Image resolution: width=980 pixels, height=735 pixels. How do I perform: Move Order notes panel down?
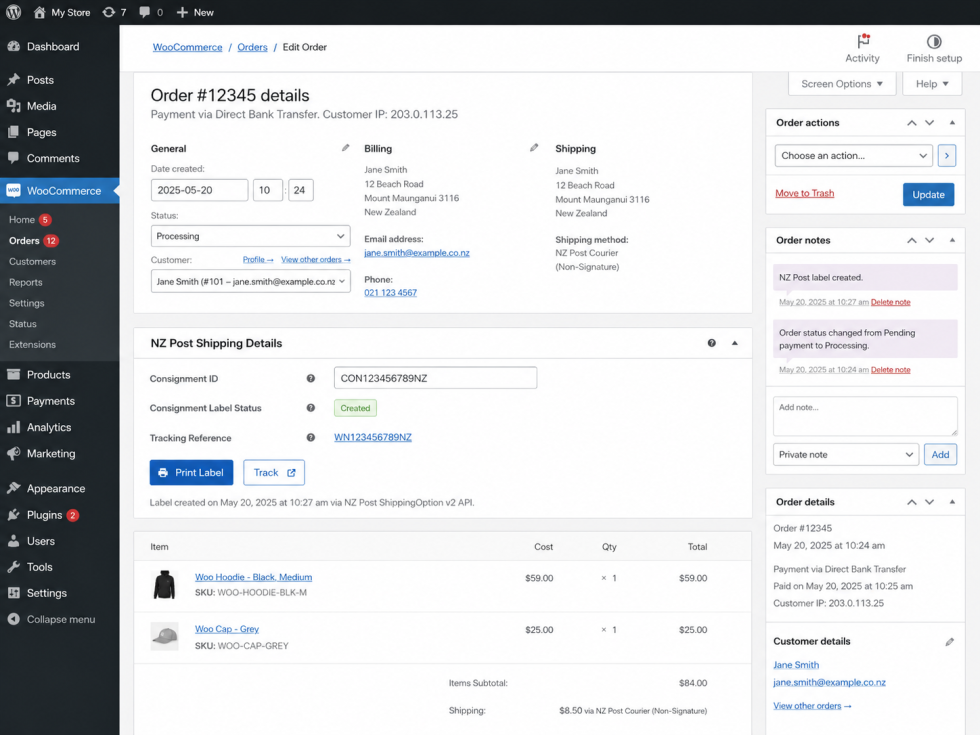pos(929,241)
